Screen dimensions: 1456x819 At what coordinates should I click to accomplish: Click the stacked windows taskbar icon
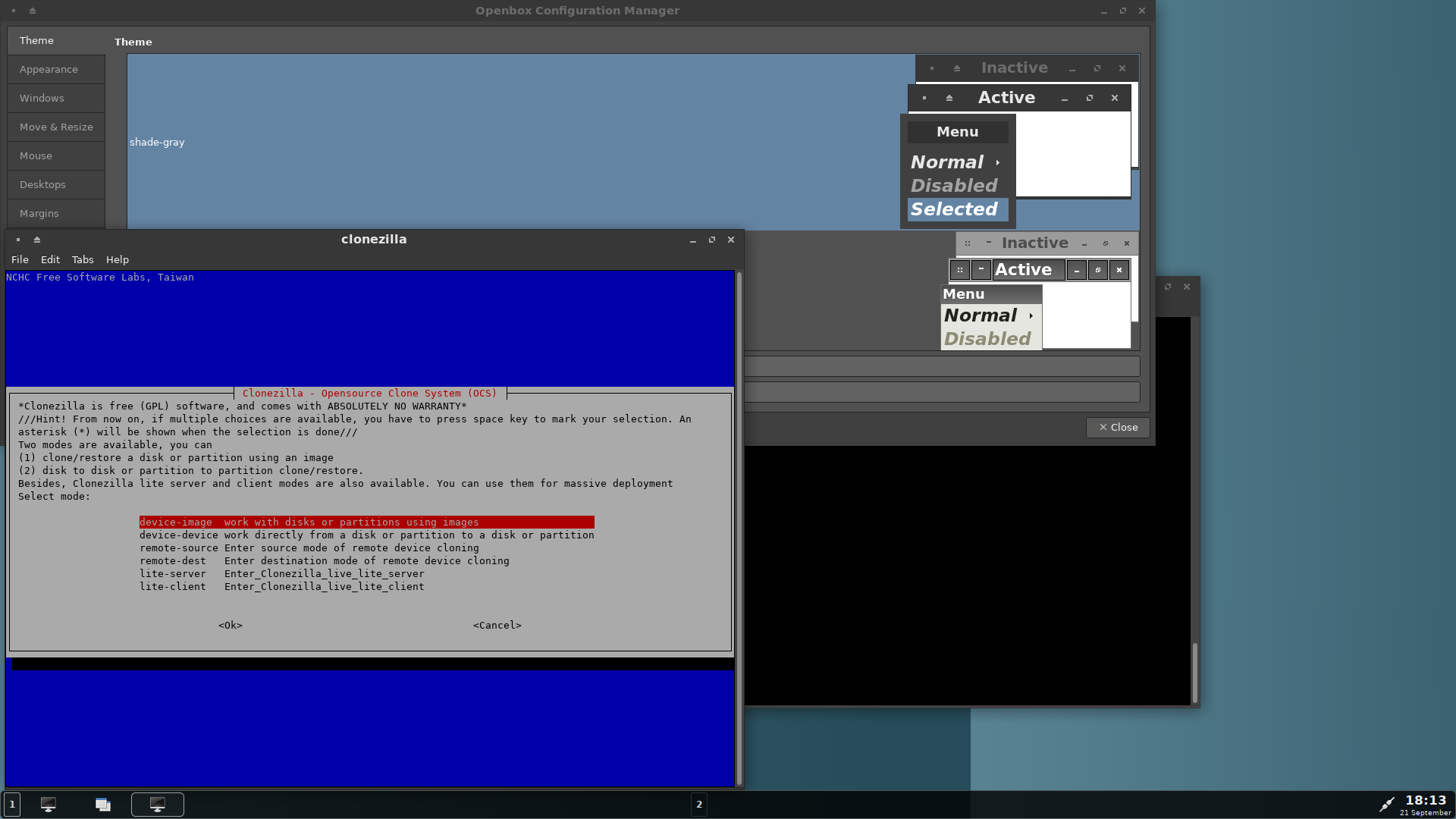click(103, 805)
